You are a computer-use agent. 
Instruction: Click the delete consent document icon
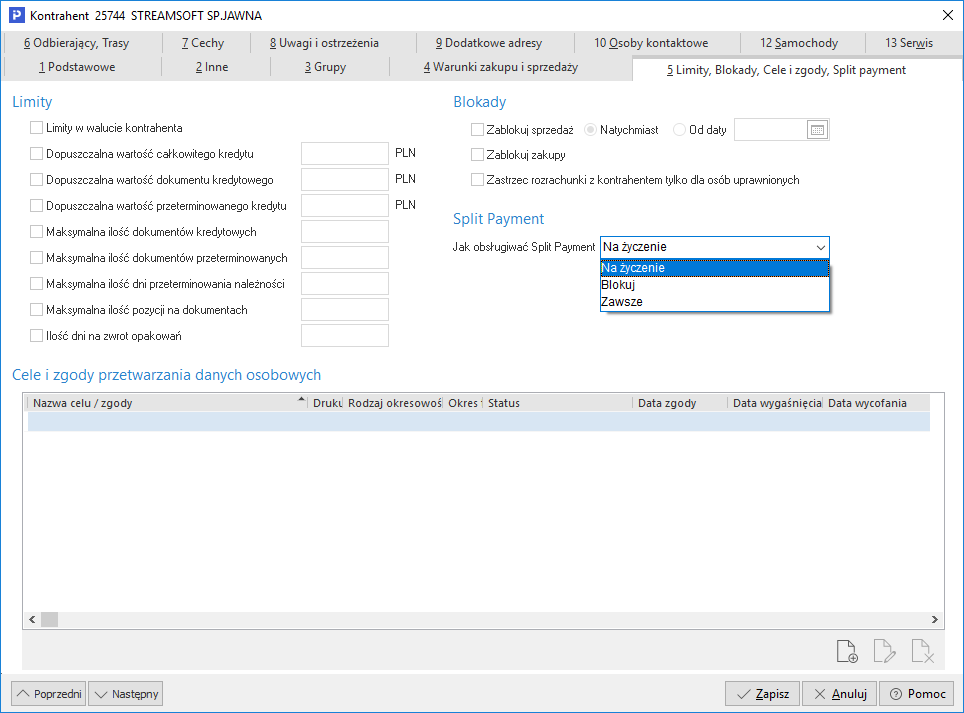point(922,651)
